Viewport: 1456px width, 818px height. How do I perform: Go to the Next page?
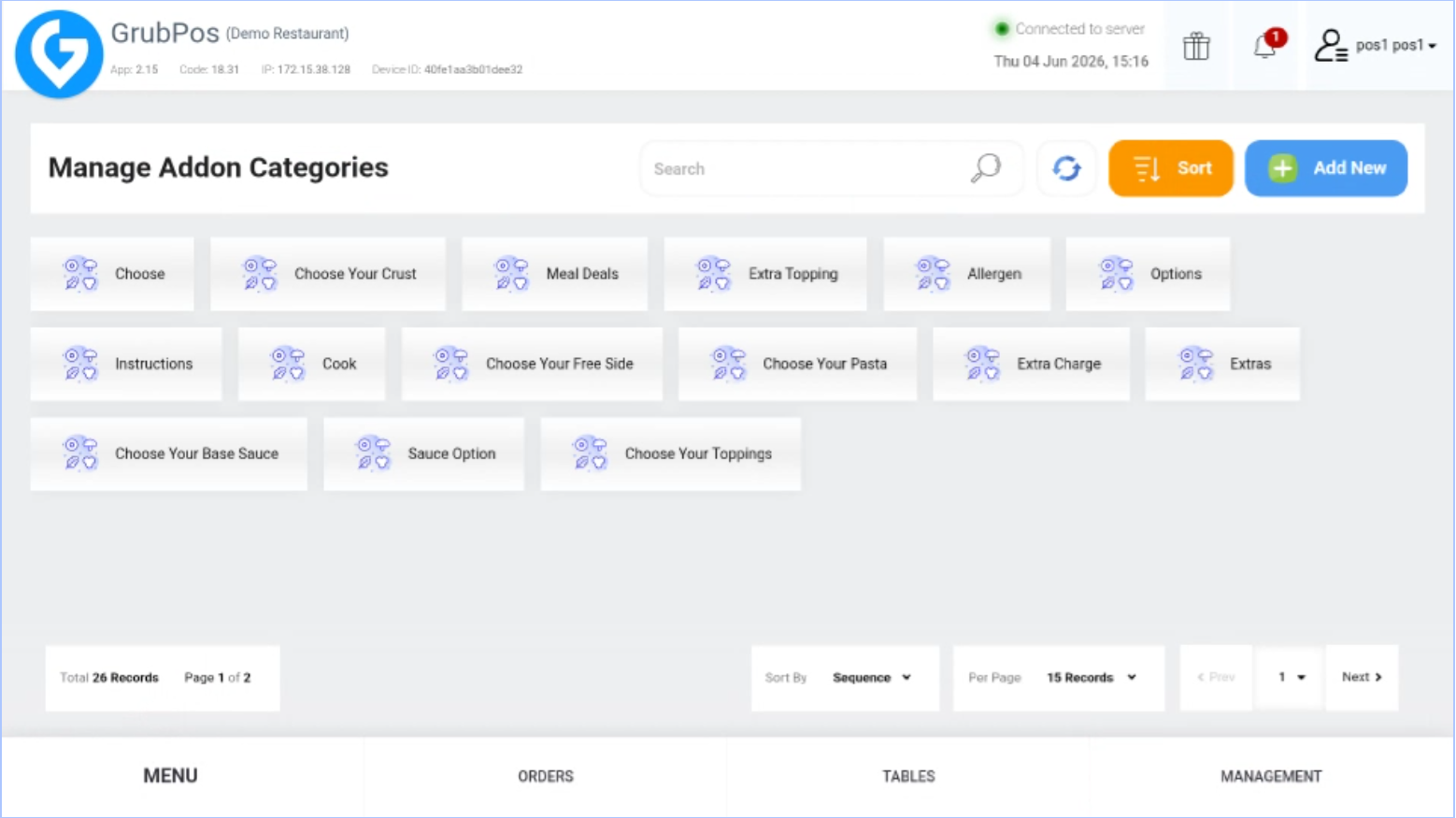tap(1362, 678)
